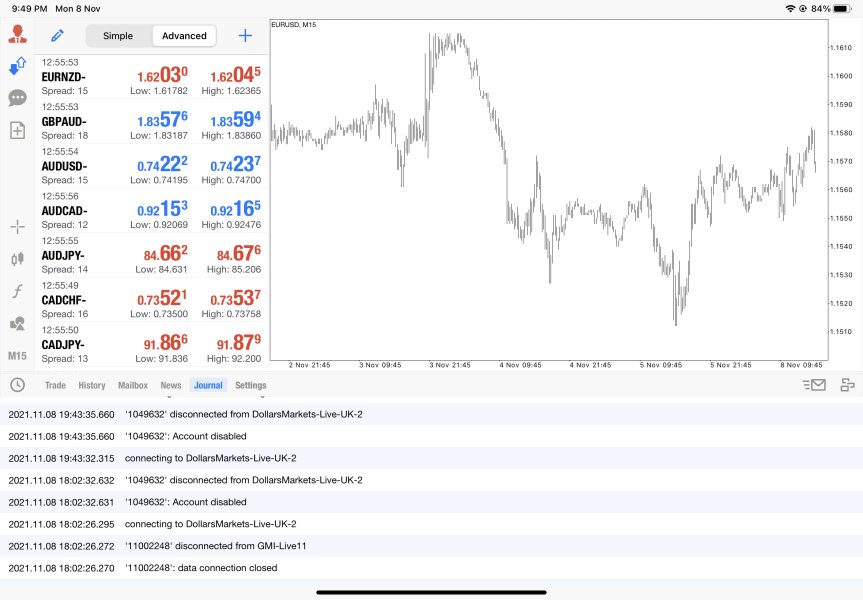This screenshot has height=600, width=863.
Task: Open the accounts person icon
Action: (18, 34)
